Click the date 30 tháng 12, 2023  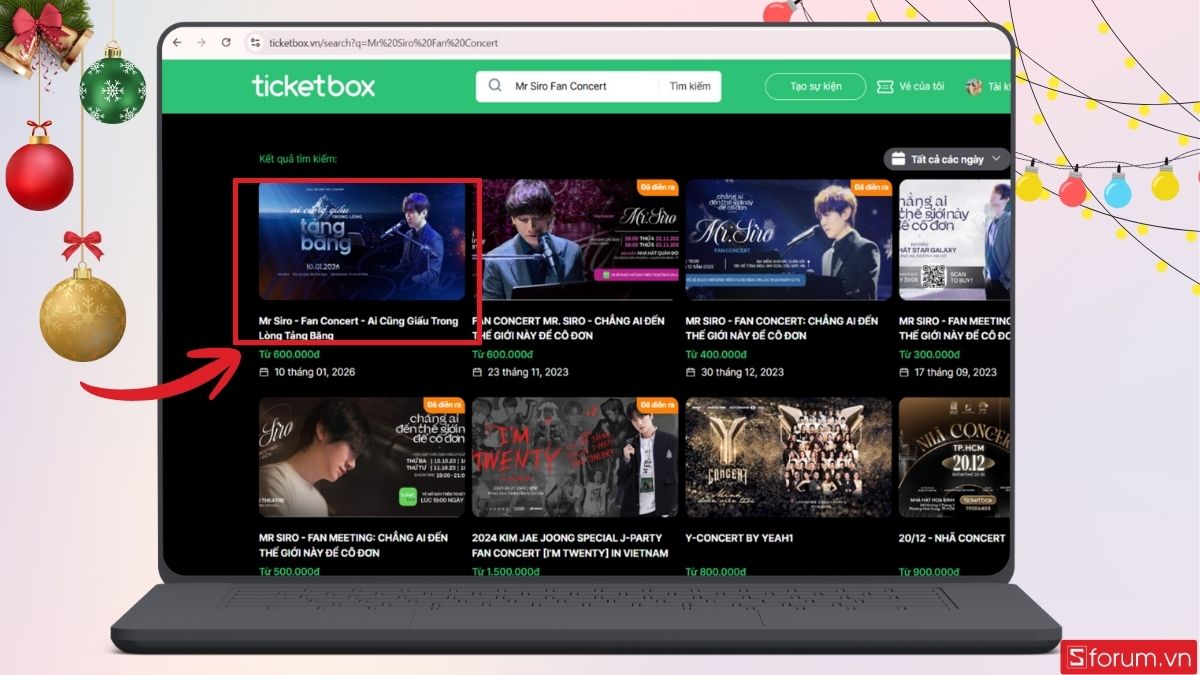tap(742, 372)
